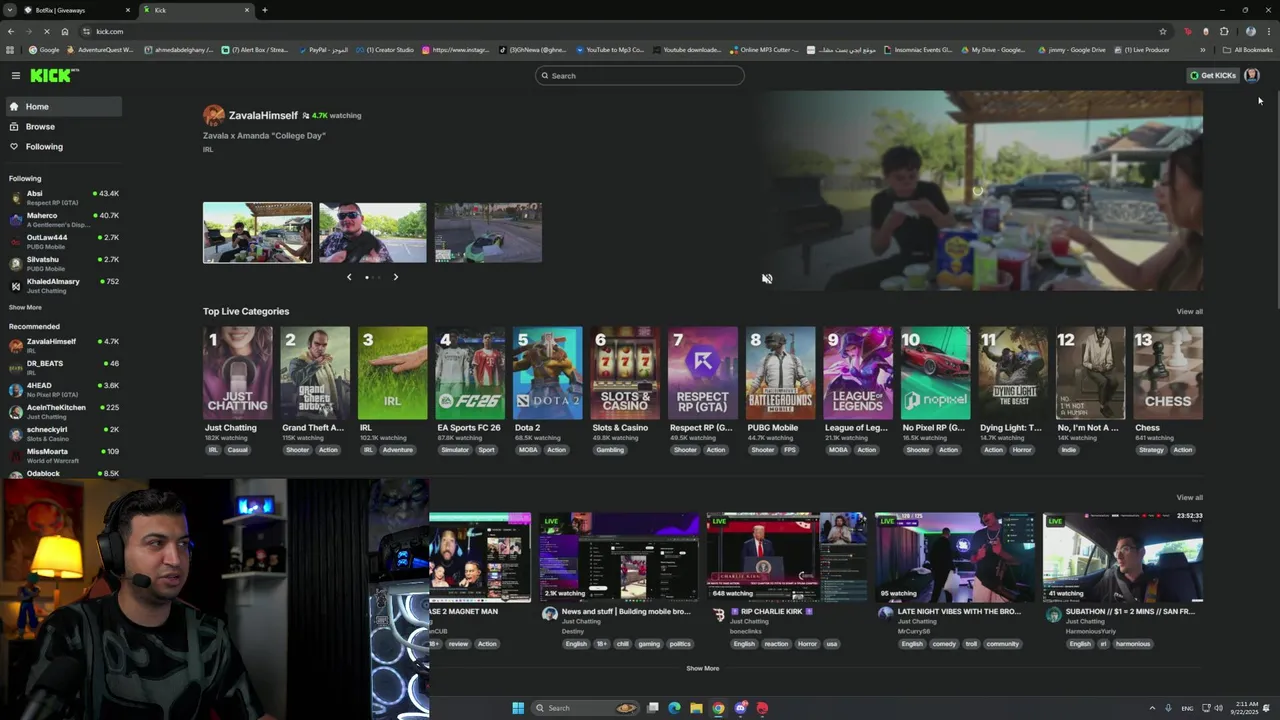Open 4HEAD recommended channel avatar
The image size is (1280, 720).
pos(15,389)
